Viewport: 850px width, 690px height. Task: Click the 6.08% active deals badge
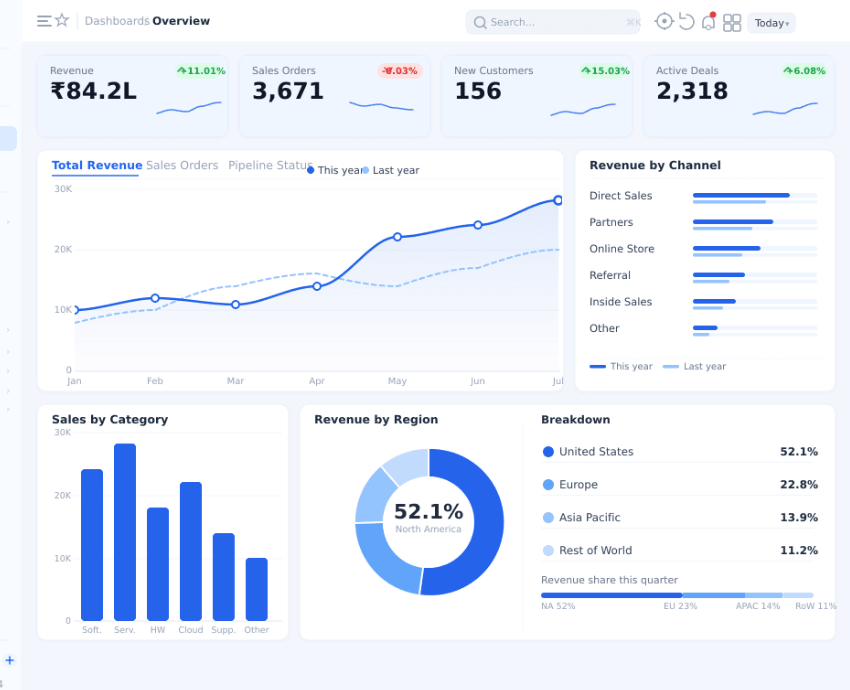[804, 71]
